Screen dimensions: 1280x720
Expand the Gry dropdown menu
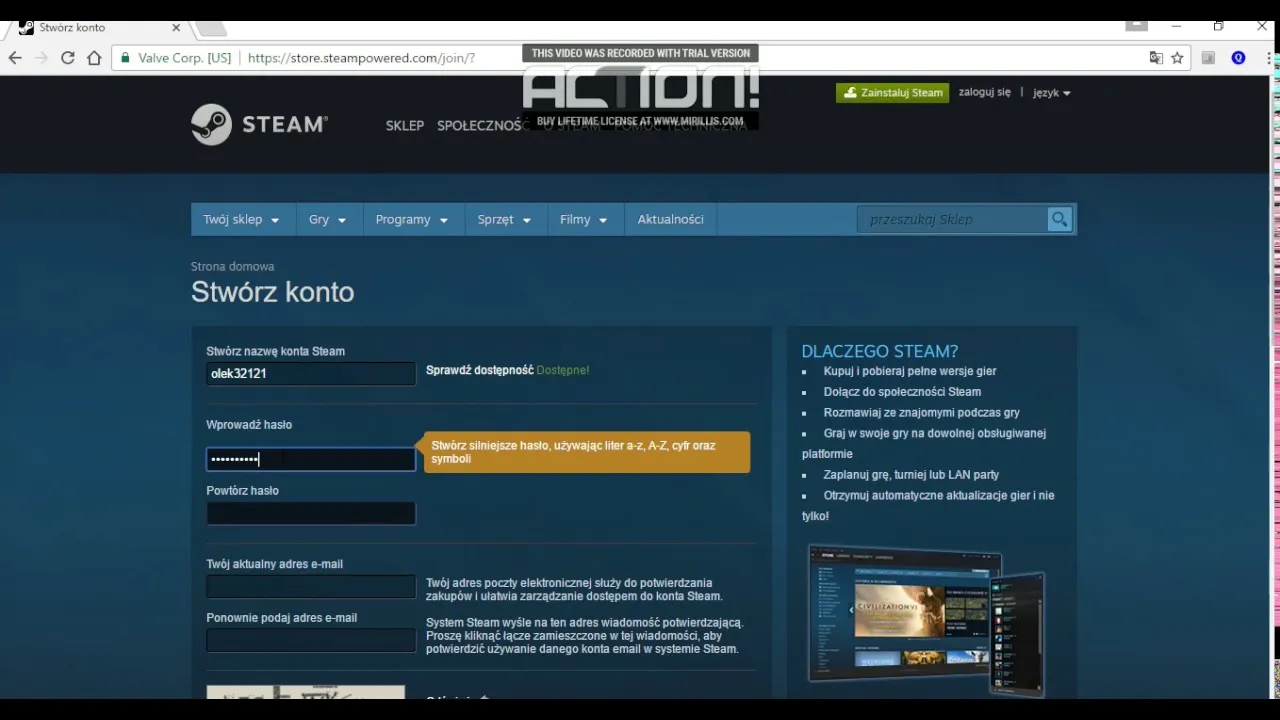(328, 220)
